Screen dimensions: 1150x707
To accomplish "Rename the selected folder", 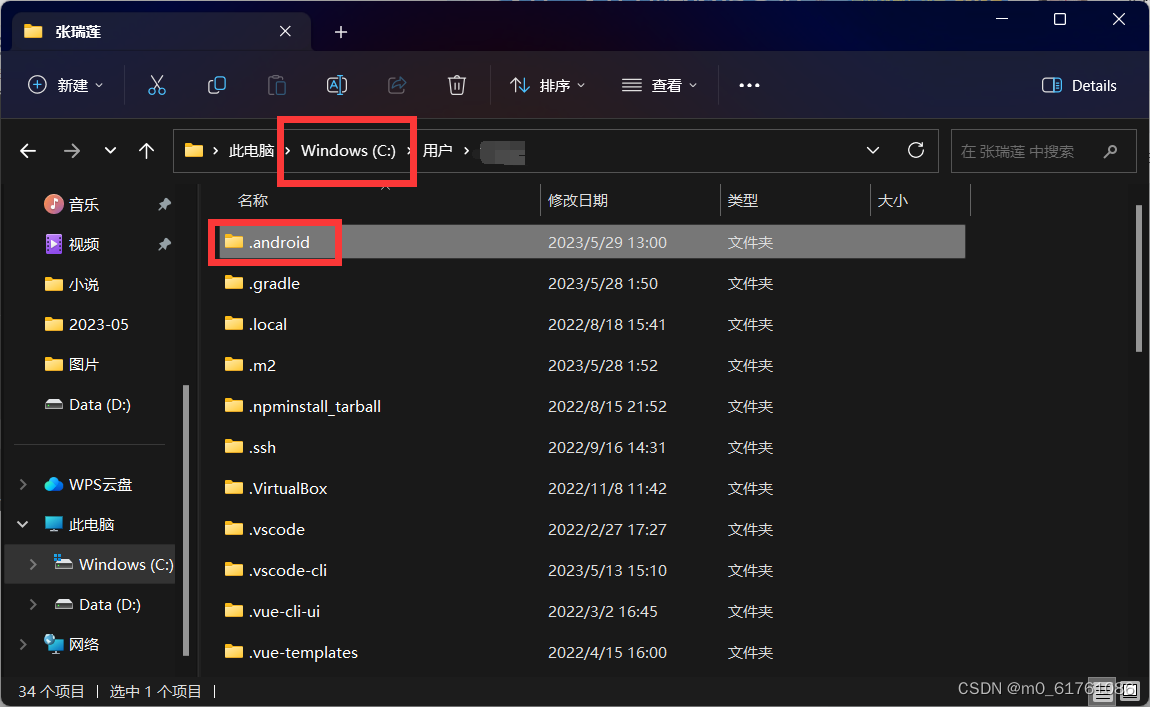I will 337,85.
